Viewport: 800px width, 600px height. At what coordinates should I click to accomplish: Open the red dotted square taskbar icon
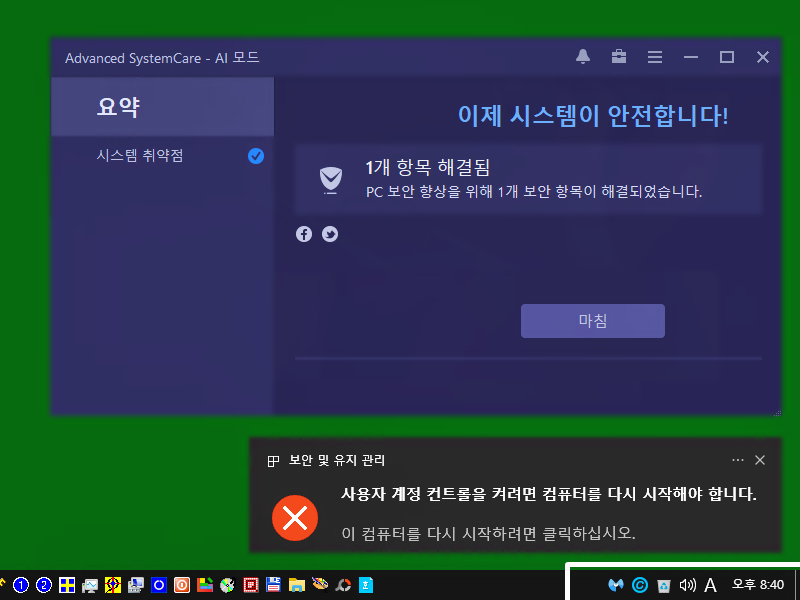tap(251, 585)
